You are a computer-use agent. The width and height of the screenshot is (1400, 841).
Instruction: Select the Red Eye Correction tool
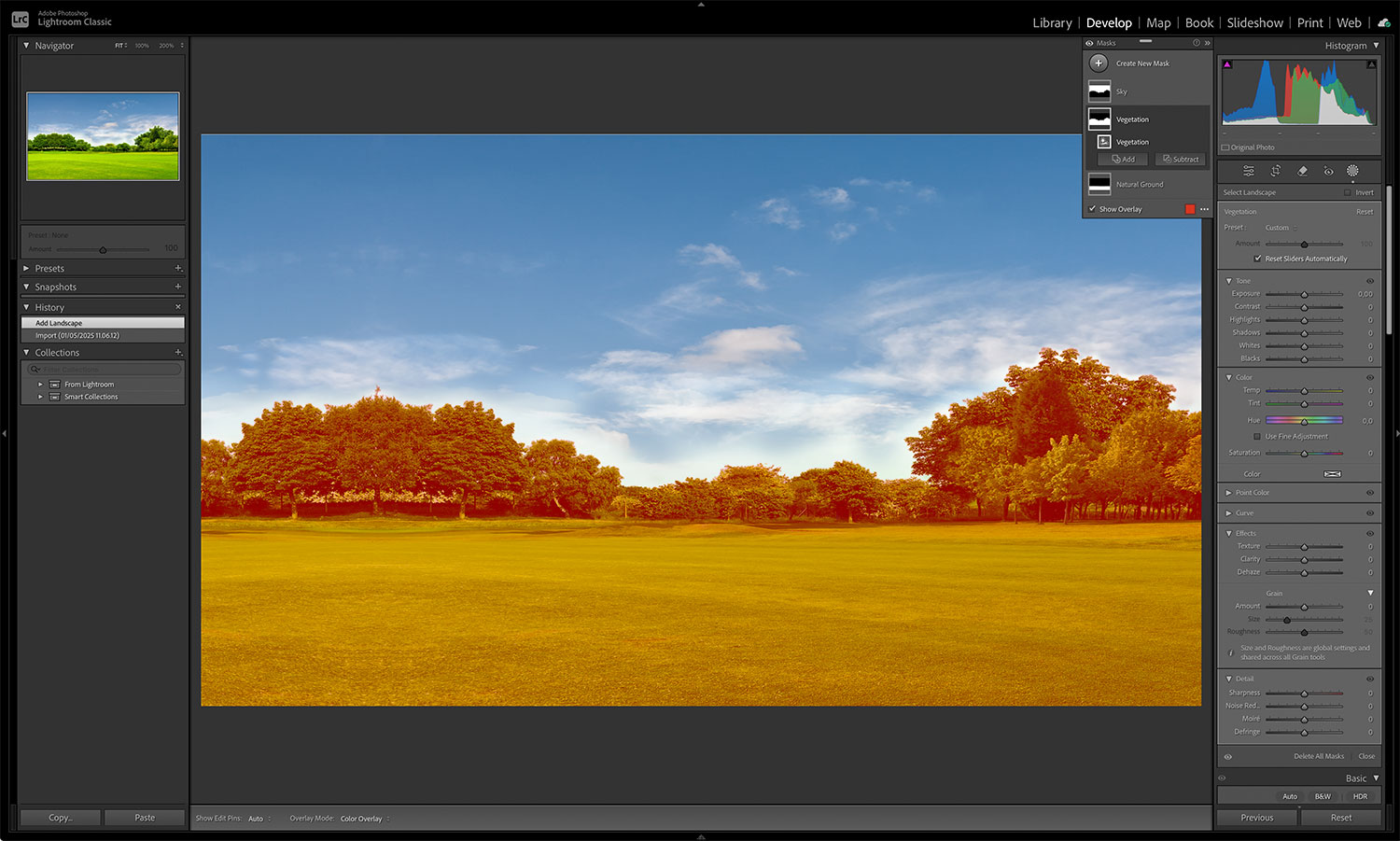pos(1329,171)
